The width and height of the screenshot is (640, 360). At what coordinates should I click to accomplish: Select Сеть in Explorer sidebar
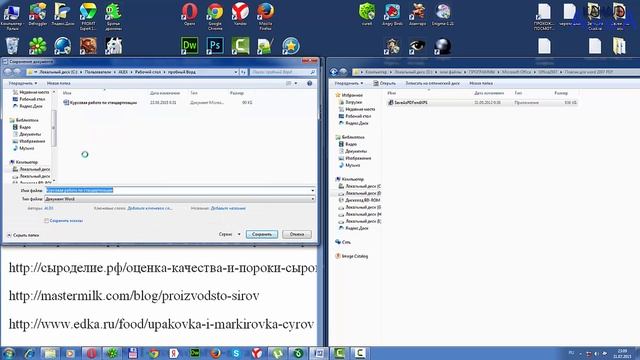click(x=343, y=242)
